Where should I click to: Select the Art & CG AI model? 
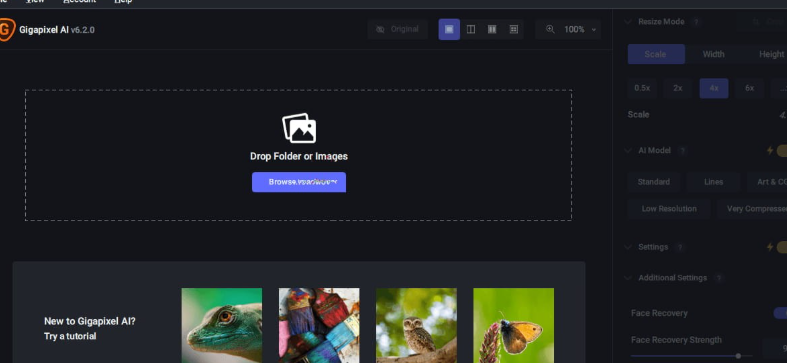pyautogui.click(x=767, y=182)
